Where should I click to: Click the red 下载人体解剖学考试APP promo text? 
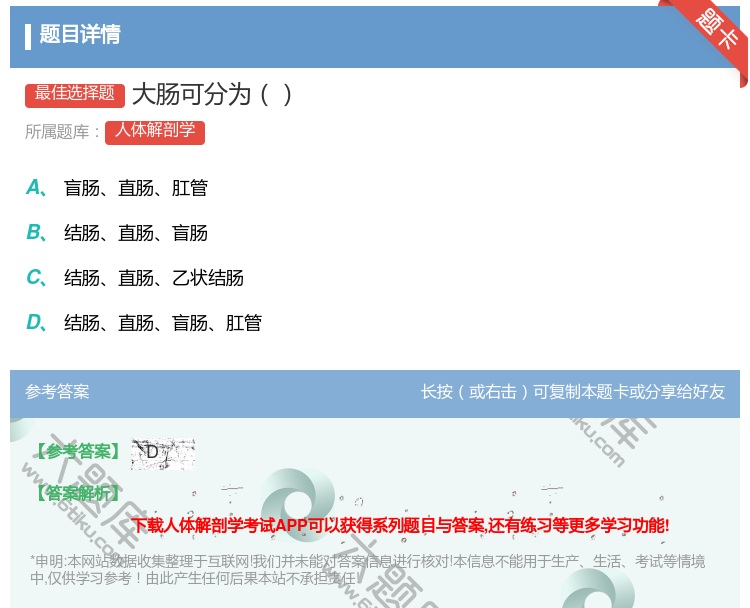[401, 525]
